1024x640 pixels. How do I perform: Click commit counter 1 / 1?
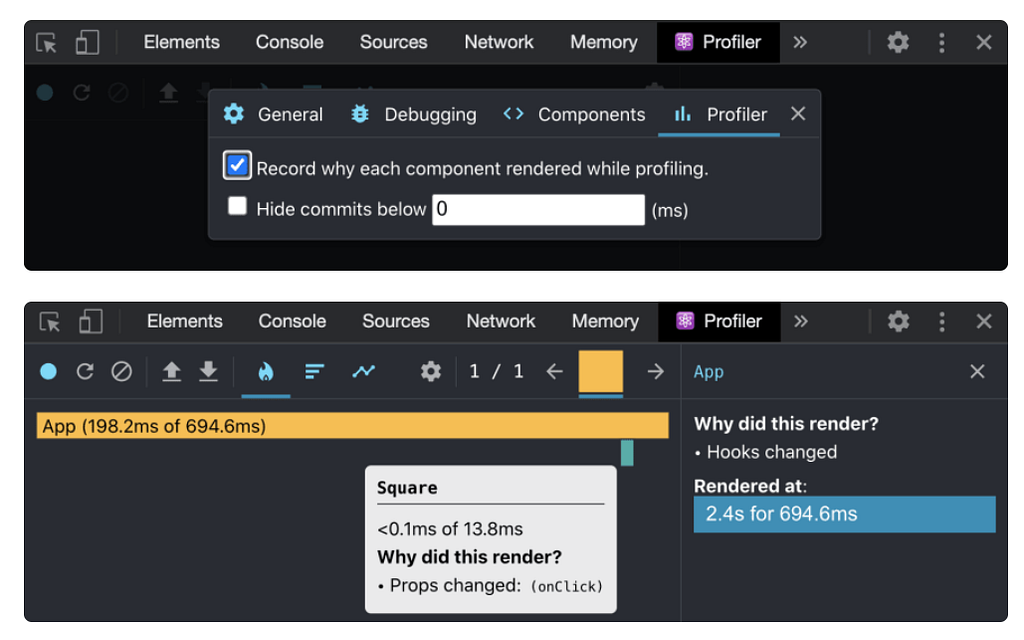coord(496,372)
